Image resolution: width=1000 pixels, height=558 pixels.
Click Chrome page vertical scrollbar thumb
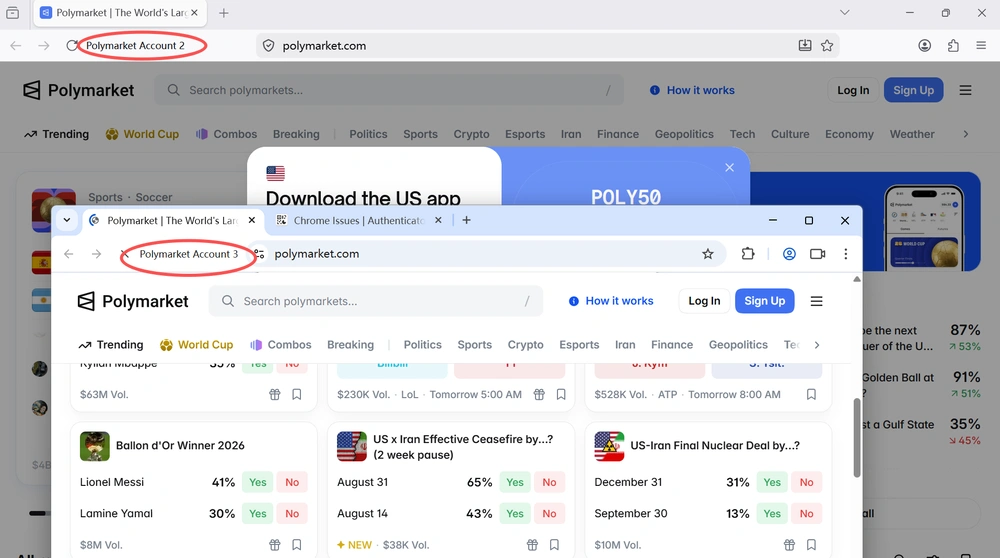tap(857, 438)
